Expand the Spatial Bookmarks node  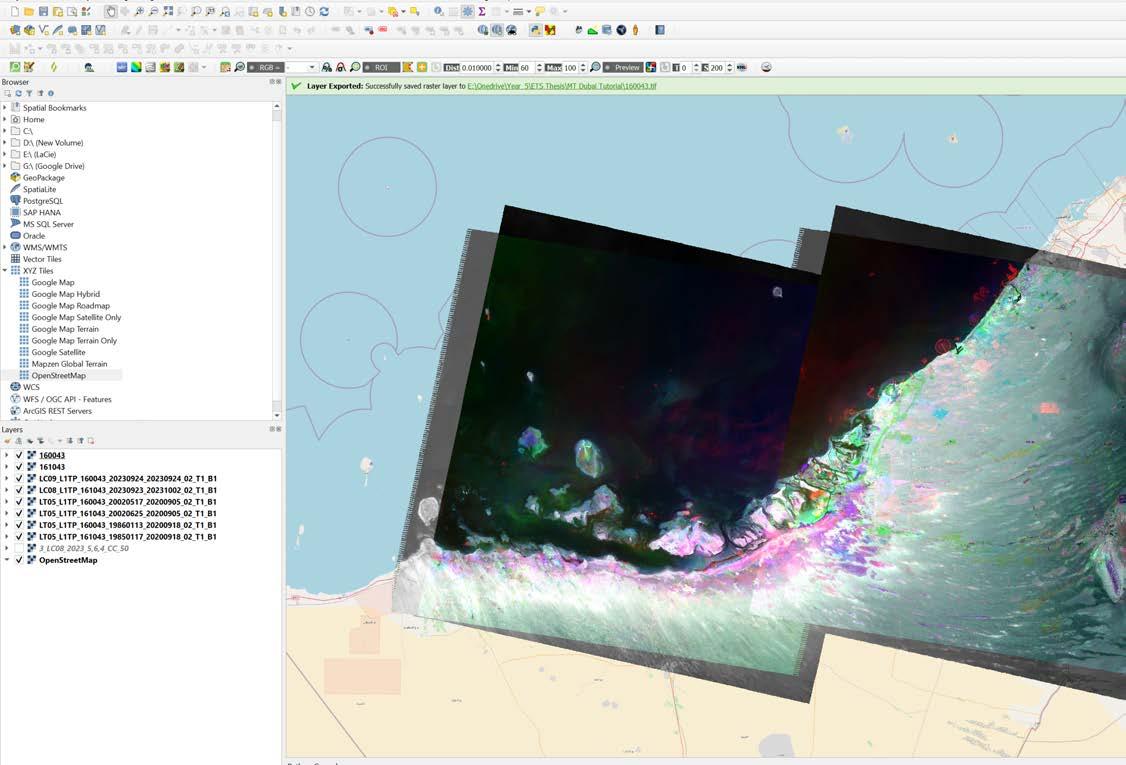[5, 108]
